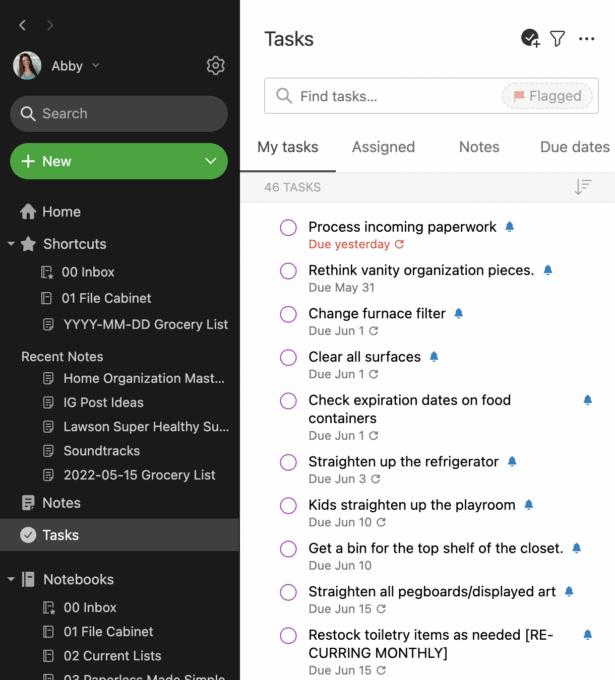The height and width of the screenshot is (680, 615).
Task: Open IG Post Ideas note
Action: (x=93, y=402)
